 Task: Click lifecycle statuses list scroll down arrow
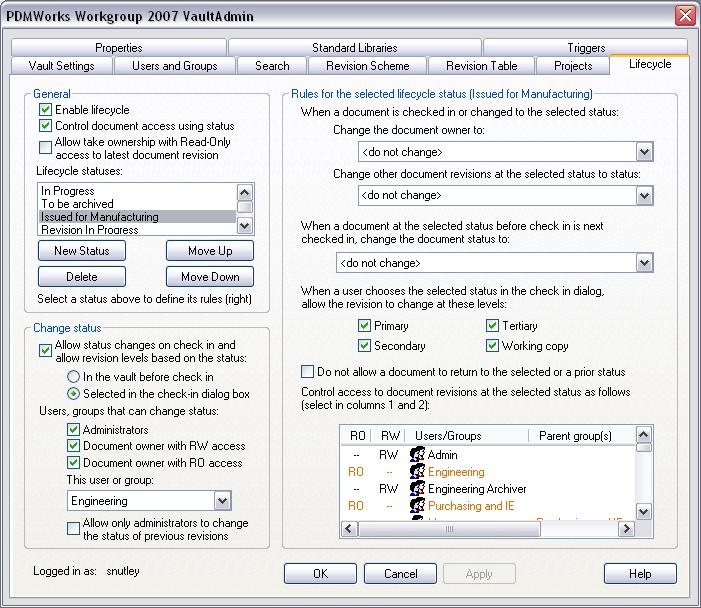(x=245, y=225)
